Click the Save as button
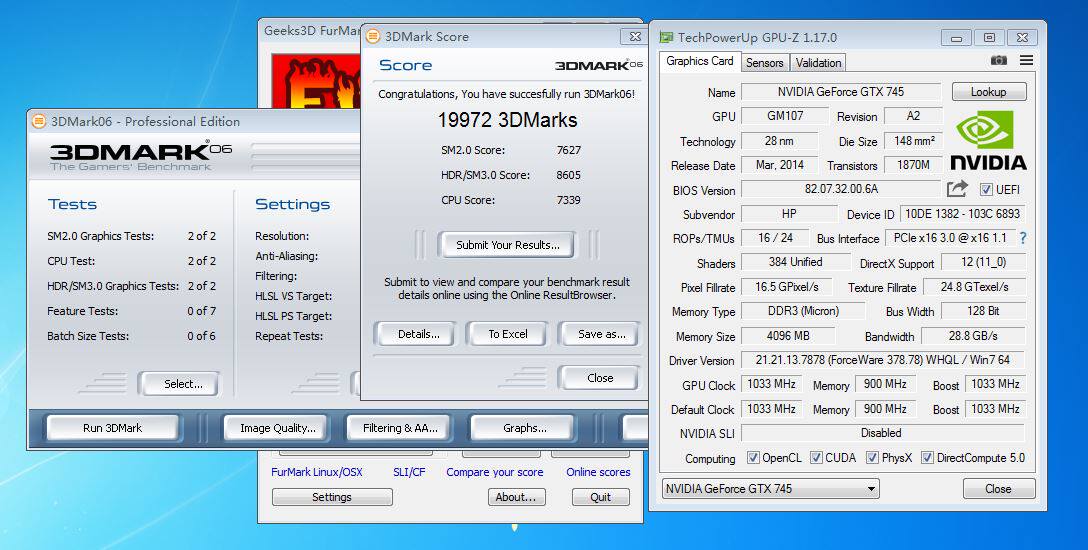Screen dimensions: 1088x550 click(x=601, y=334)
